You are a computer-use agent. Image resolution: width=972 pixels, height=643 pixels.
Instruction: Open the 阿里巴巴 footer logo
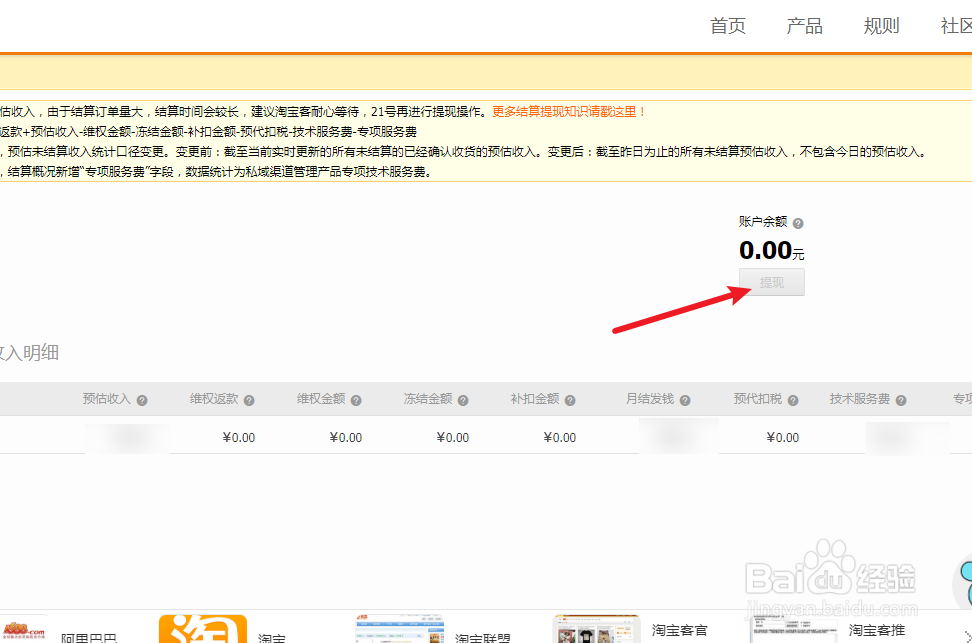[x=24, y=628]
